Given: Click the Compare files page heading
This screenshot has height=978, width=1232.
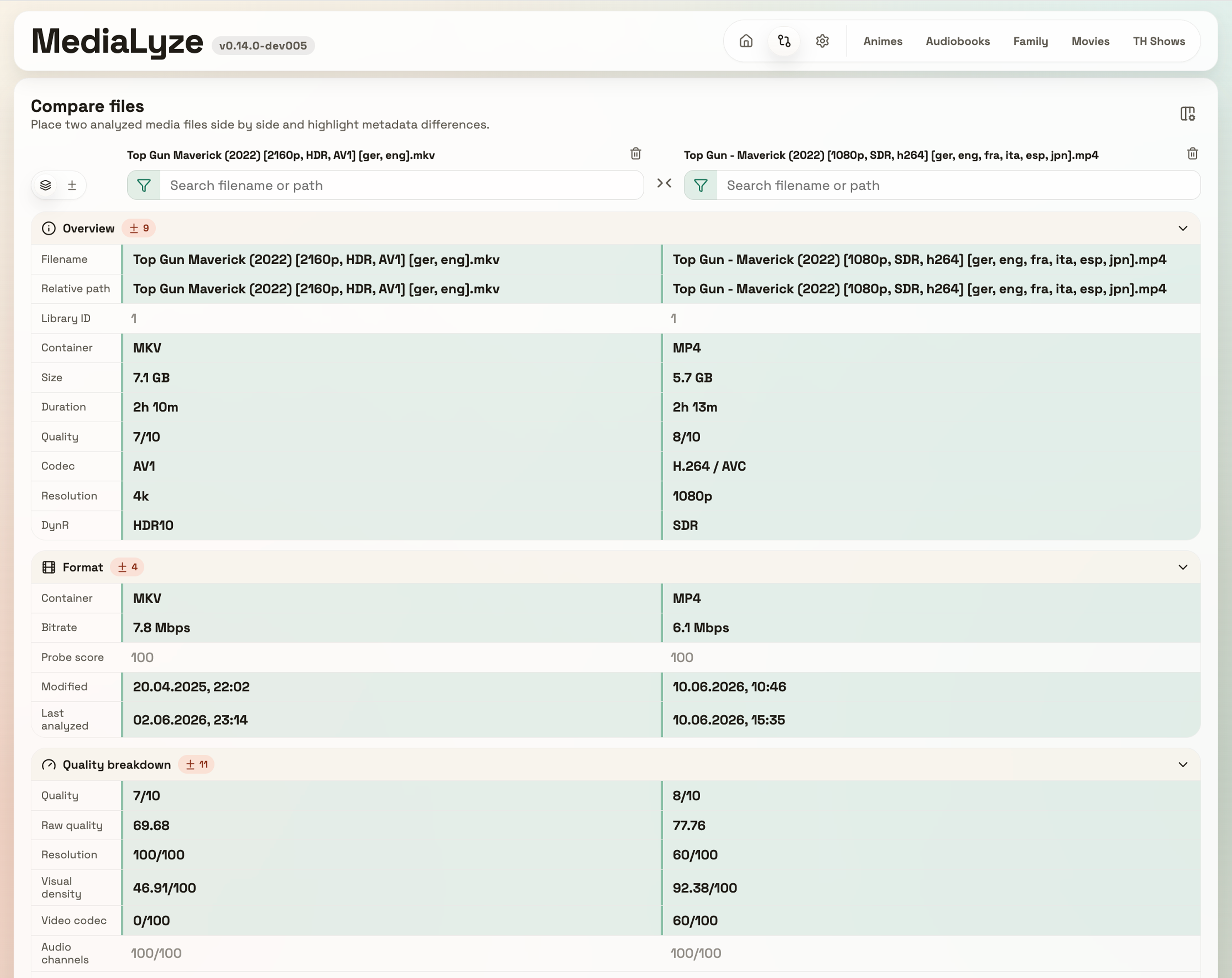Looking at the screenshot, I should click(x=87, y=106).
